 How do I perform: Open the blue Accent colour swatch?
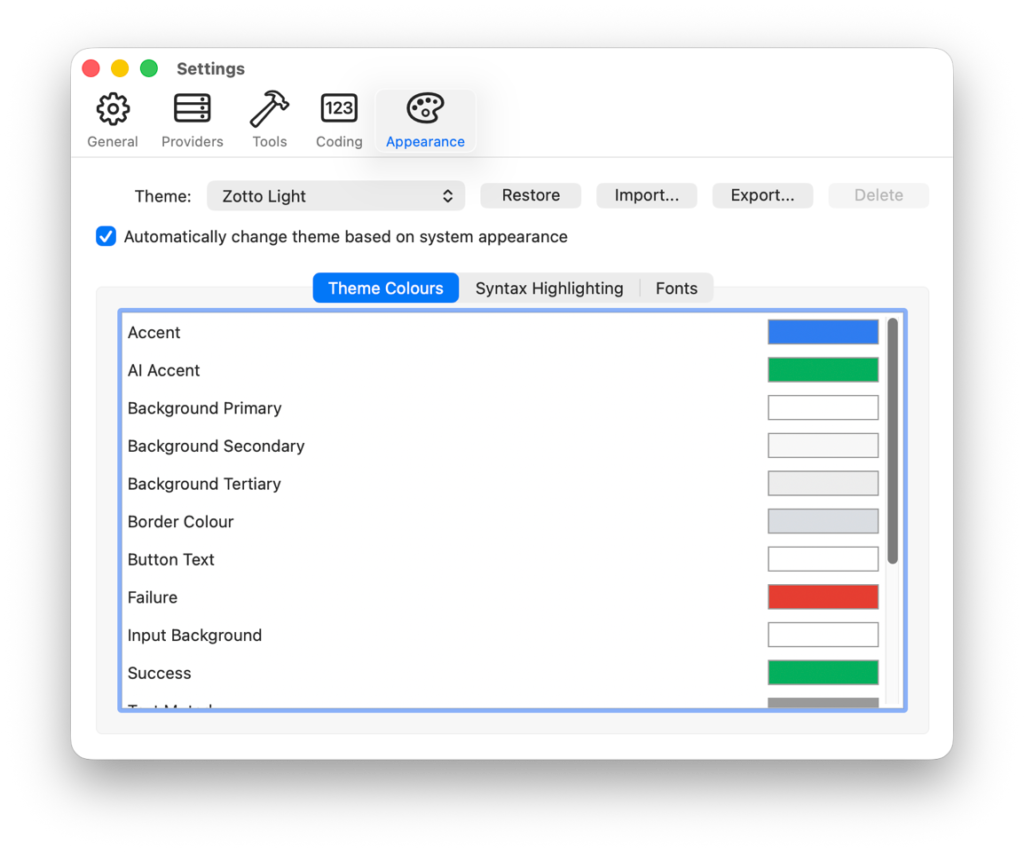point(823,332)
